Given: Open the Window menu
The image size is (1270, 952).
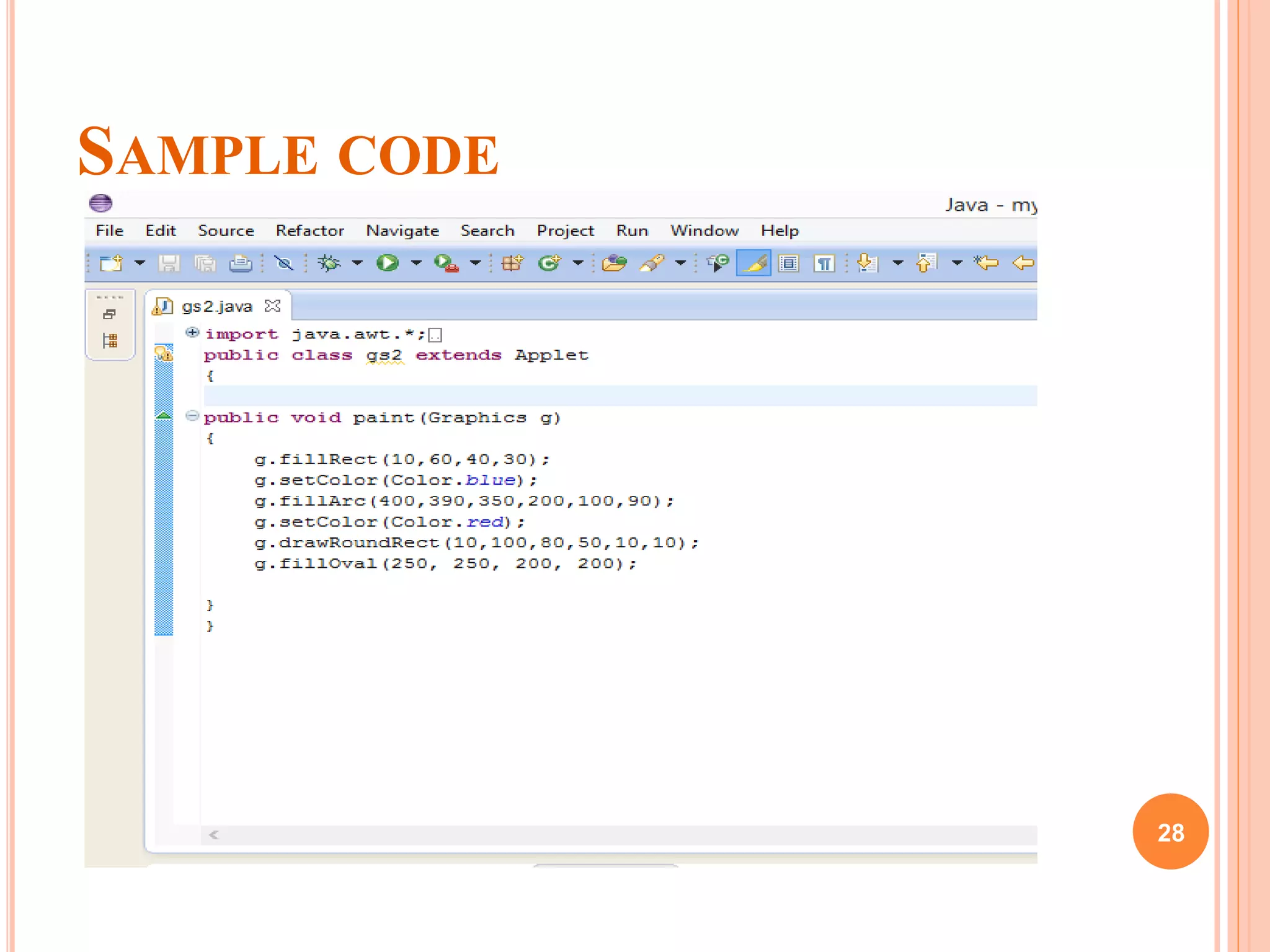Looking at the screenshot, I should click(704, 231).
